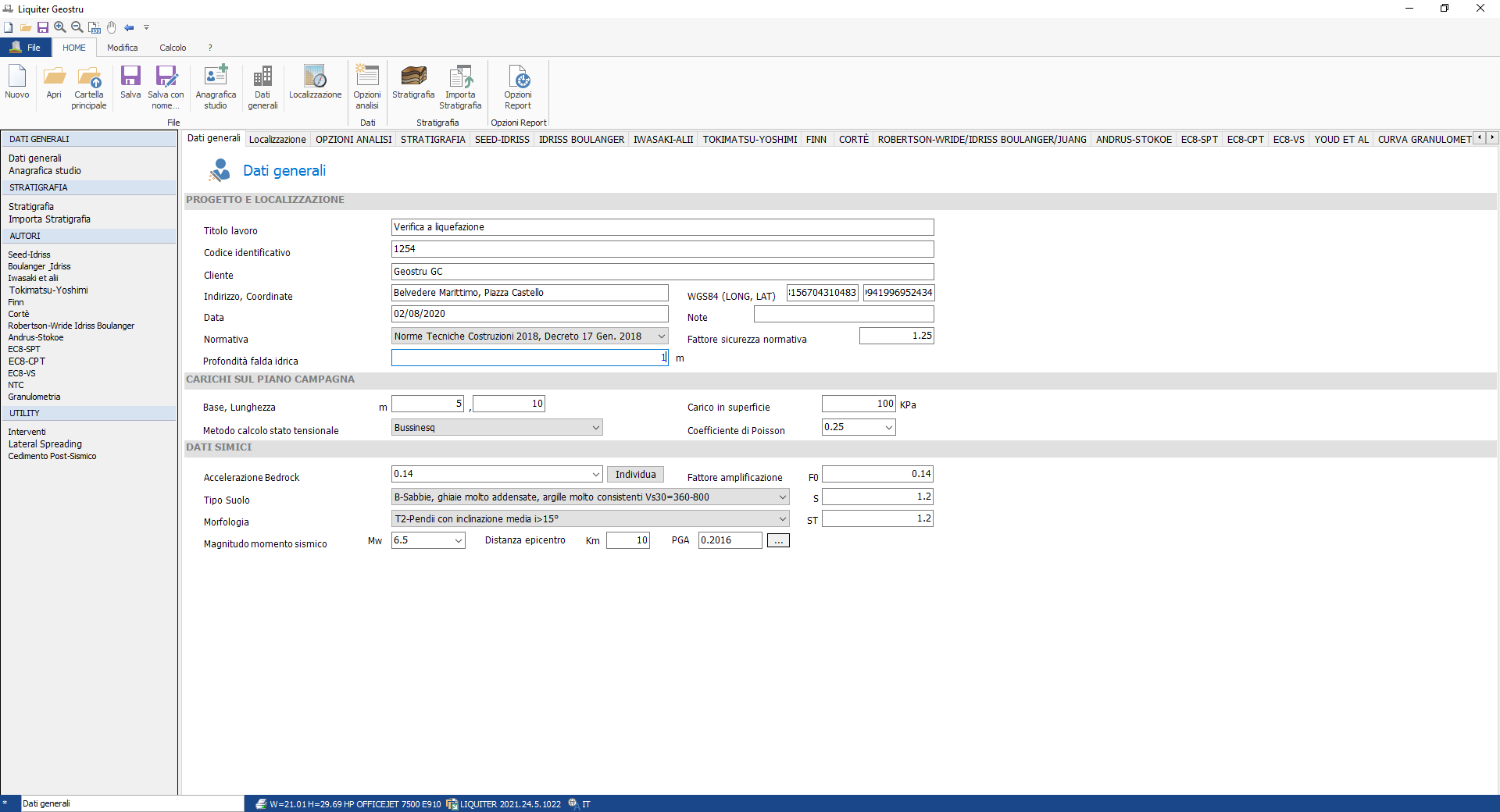This screenshot has height=812, width=1500.
Task: Select the pan hand tool icon
Action: point(112,27)
